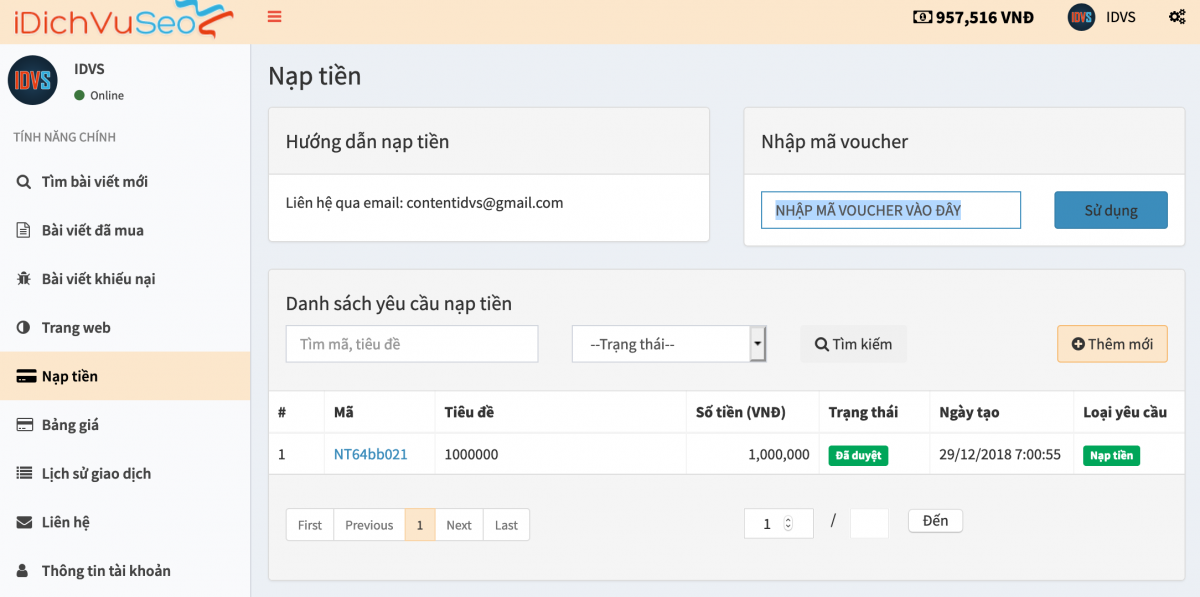Select Trang web in sidebar
Screen dimensions: 1200x597
click(75, 328)
